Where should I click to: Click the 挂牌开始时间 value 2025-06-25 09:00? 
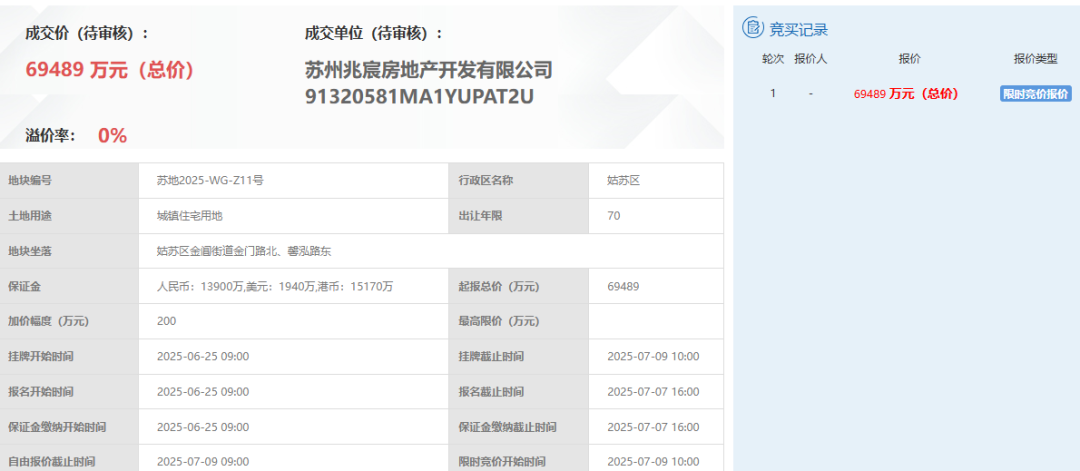(203, 357)
